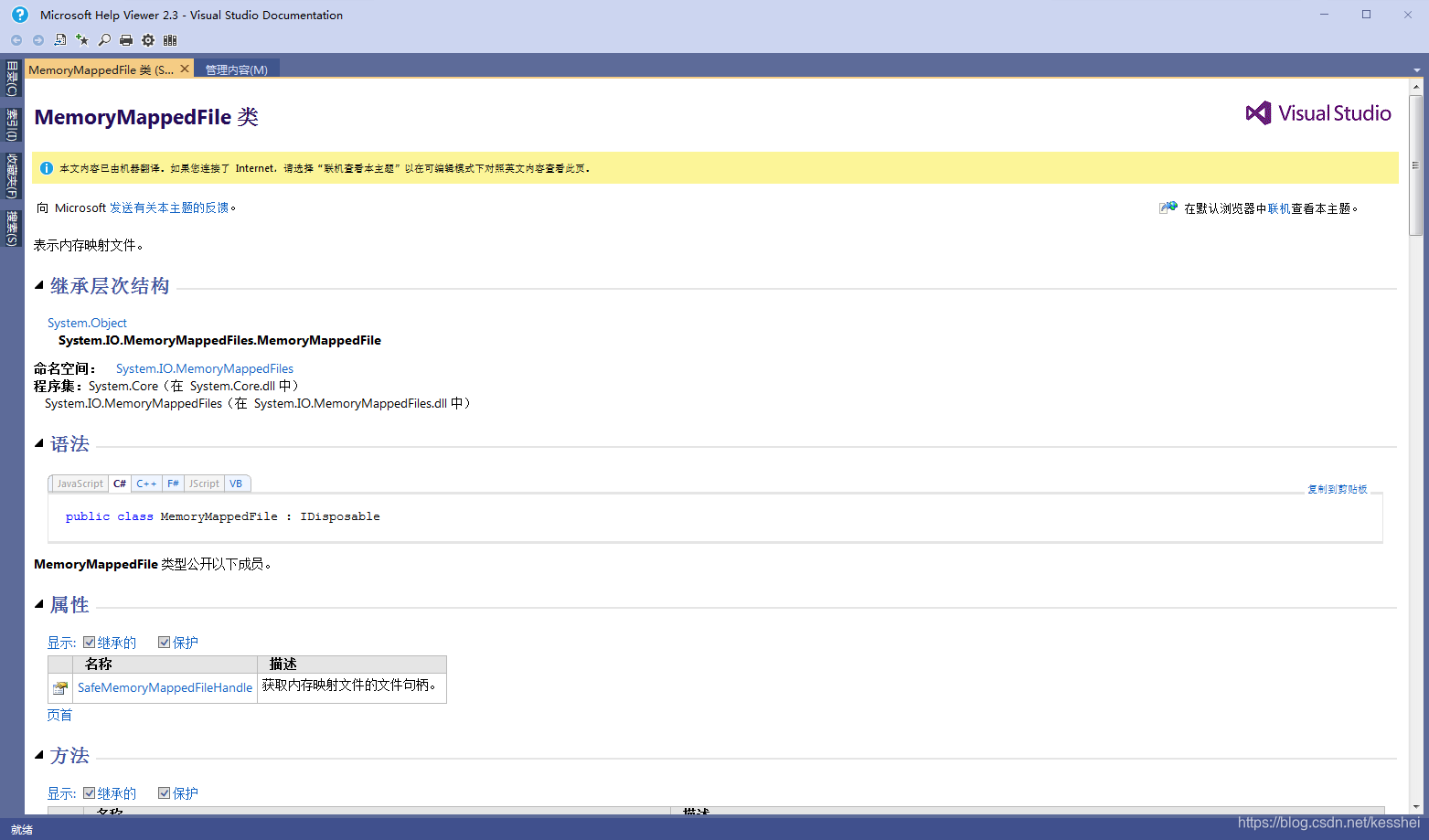The height and width of the screenshot is (840, 1429).
Task: Open the tab list dropdown arrow
Action: [x=1417, y=70]
